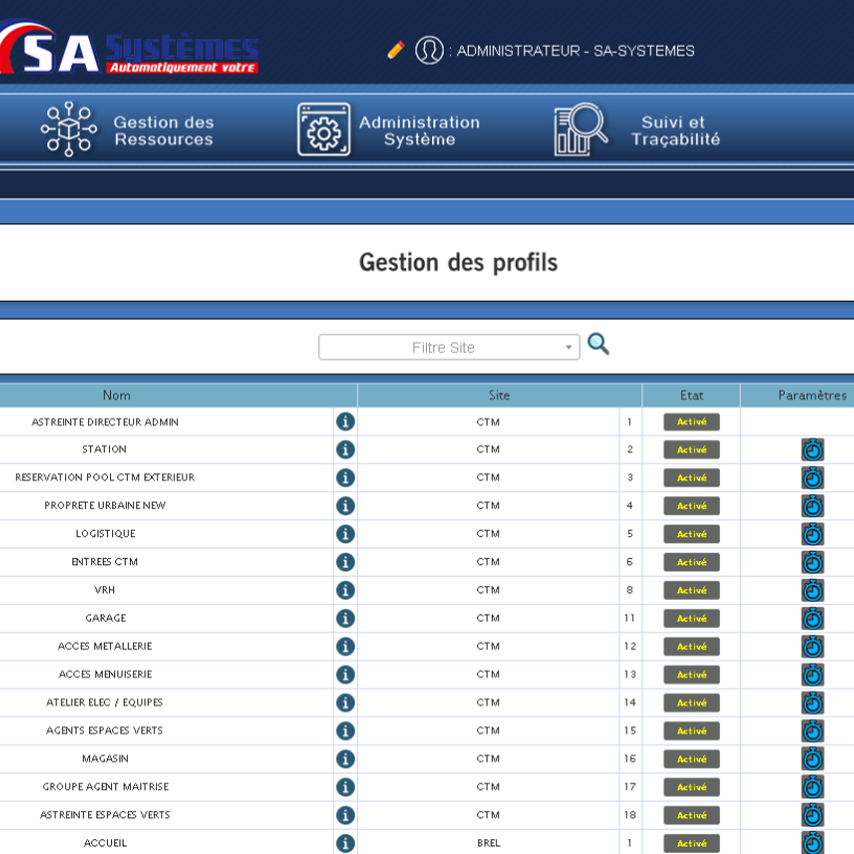Select the PROPRETE URBAINE NEW profile name

[105, 506]
